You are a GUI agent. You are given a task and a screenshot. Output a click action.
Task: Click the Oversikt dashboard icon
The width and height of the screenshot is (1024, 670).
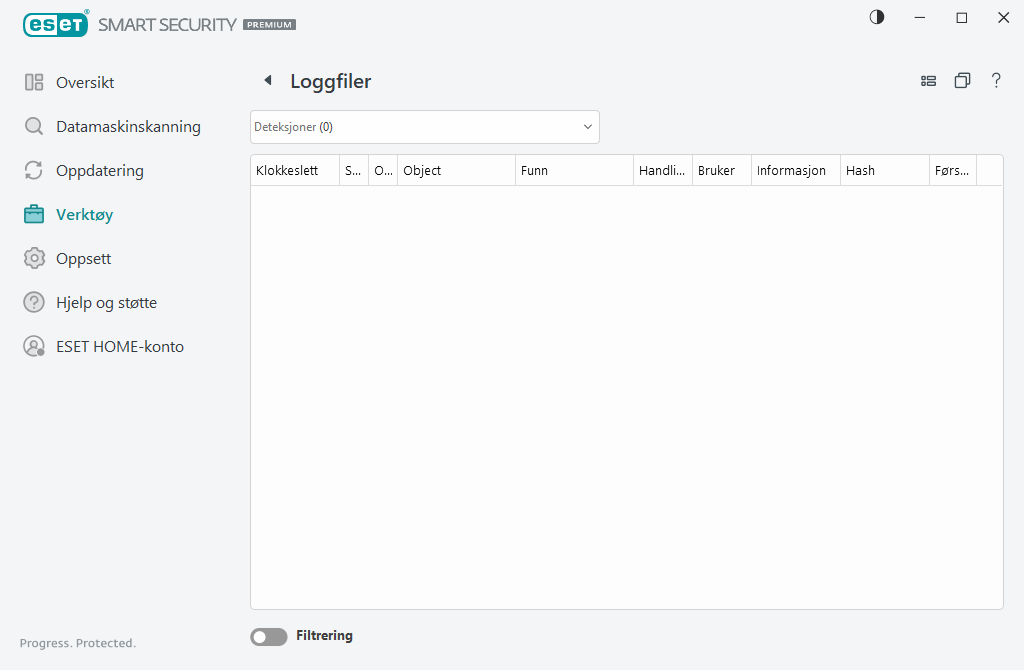[x=34, y=83]
